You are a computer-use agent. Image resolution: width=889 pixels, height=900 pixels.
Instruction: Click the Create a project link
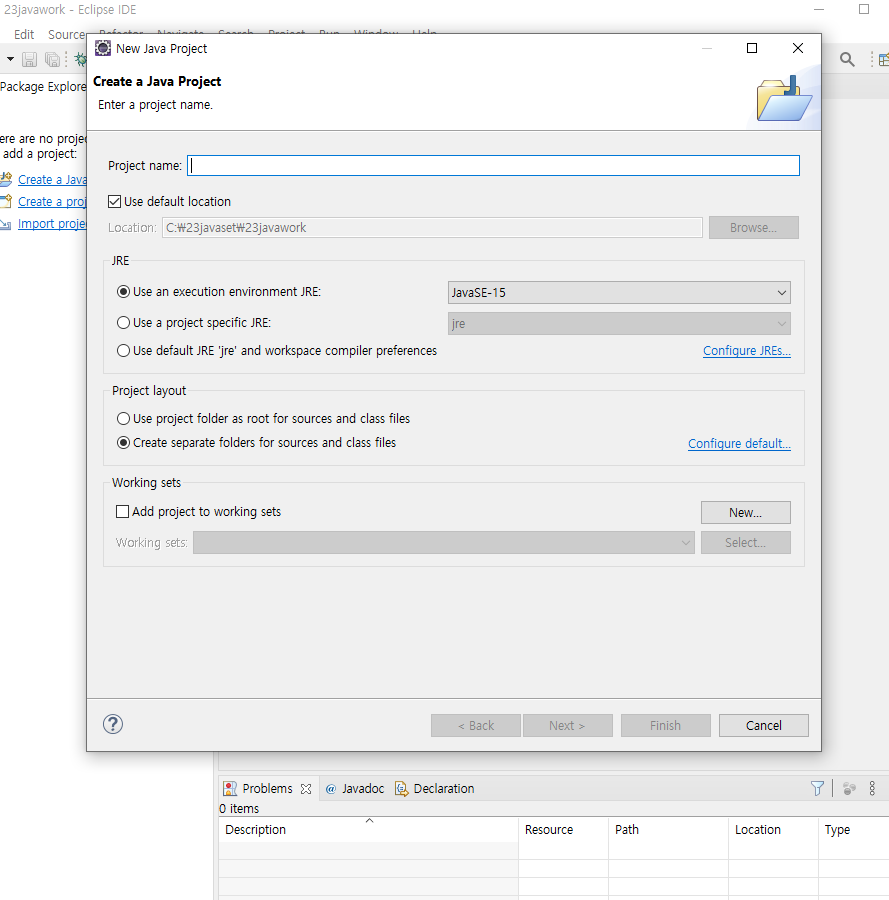52,201
